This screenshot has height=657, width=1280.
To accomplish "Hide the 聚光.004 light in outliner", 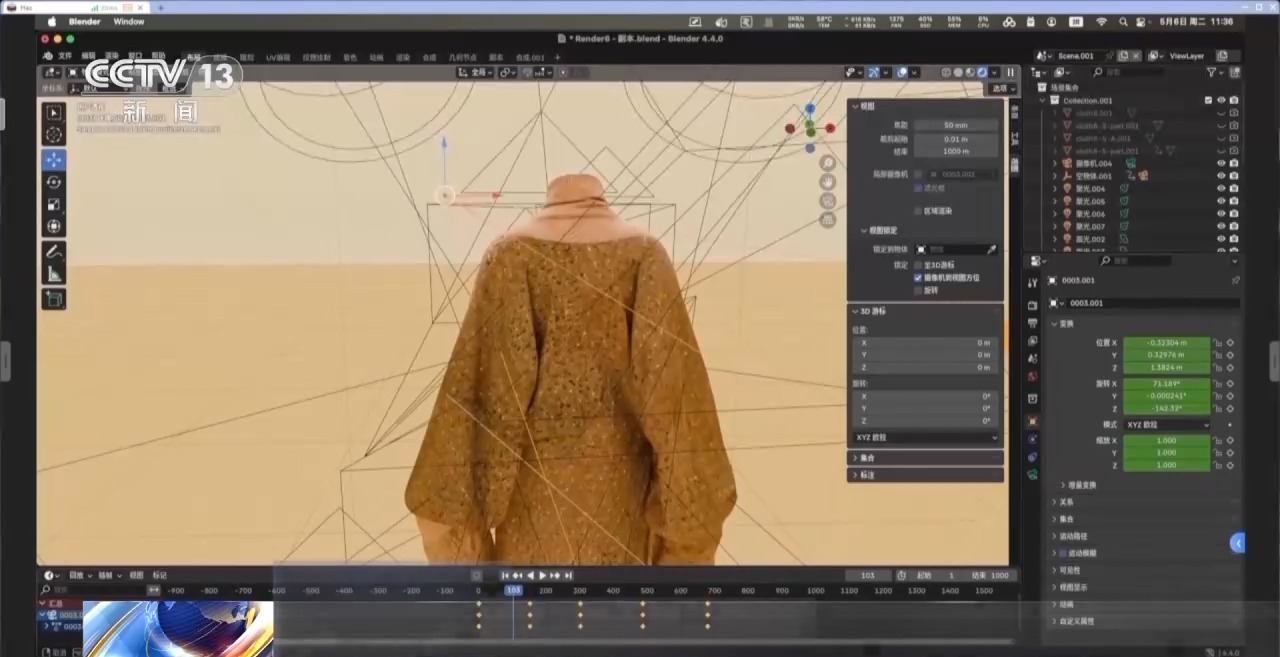I will coord(1220,189).
